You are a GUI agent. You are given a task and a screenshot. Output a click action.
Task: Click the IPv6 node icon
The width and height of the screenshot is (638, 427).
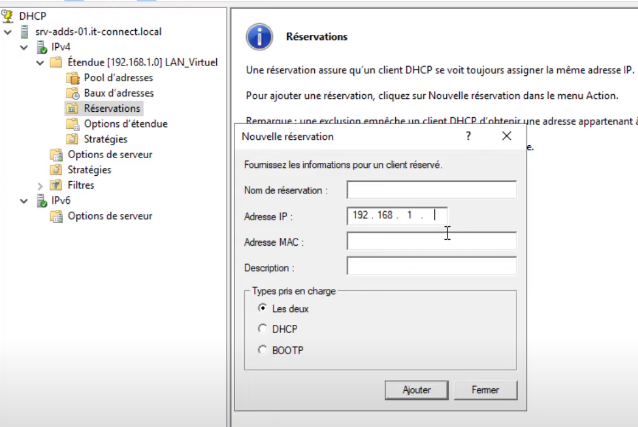click(42, 201)
